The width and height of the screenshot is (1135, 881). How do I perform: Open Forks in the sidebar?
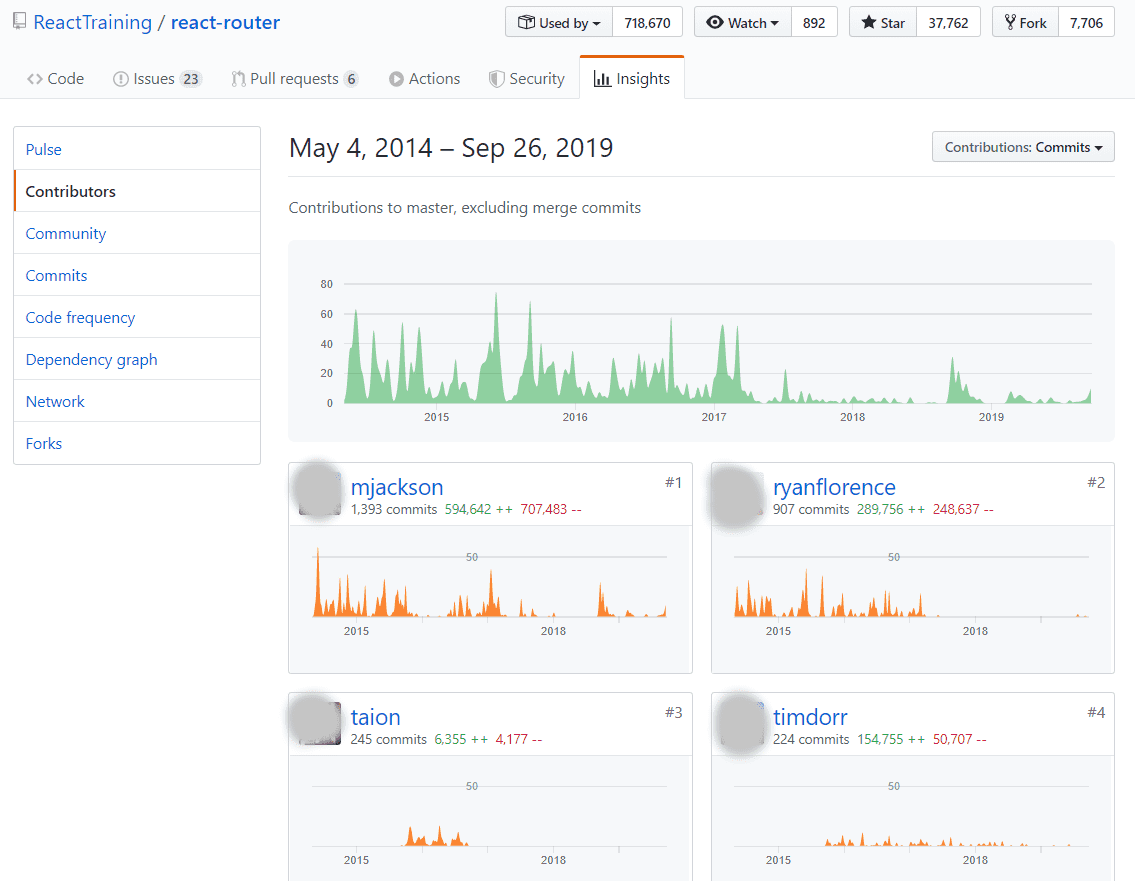tap(137, 443)
